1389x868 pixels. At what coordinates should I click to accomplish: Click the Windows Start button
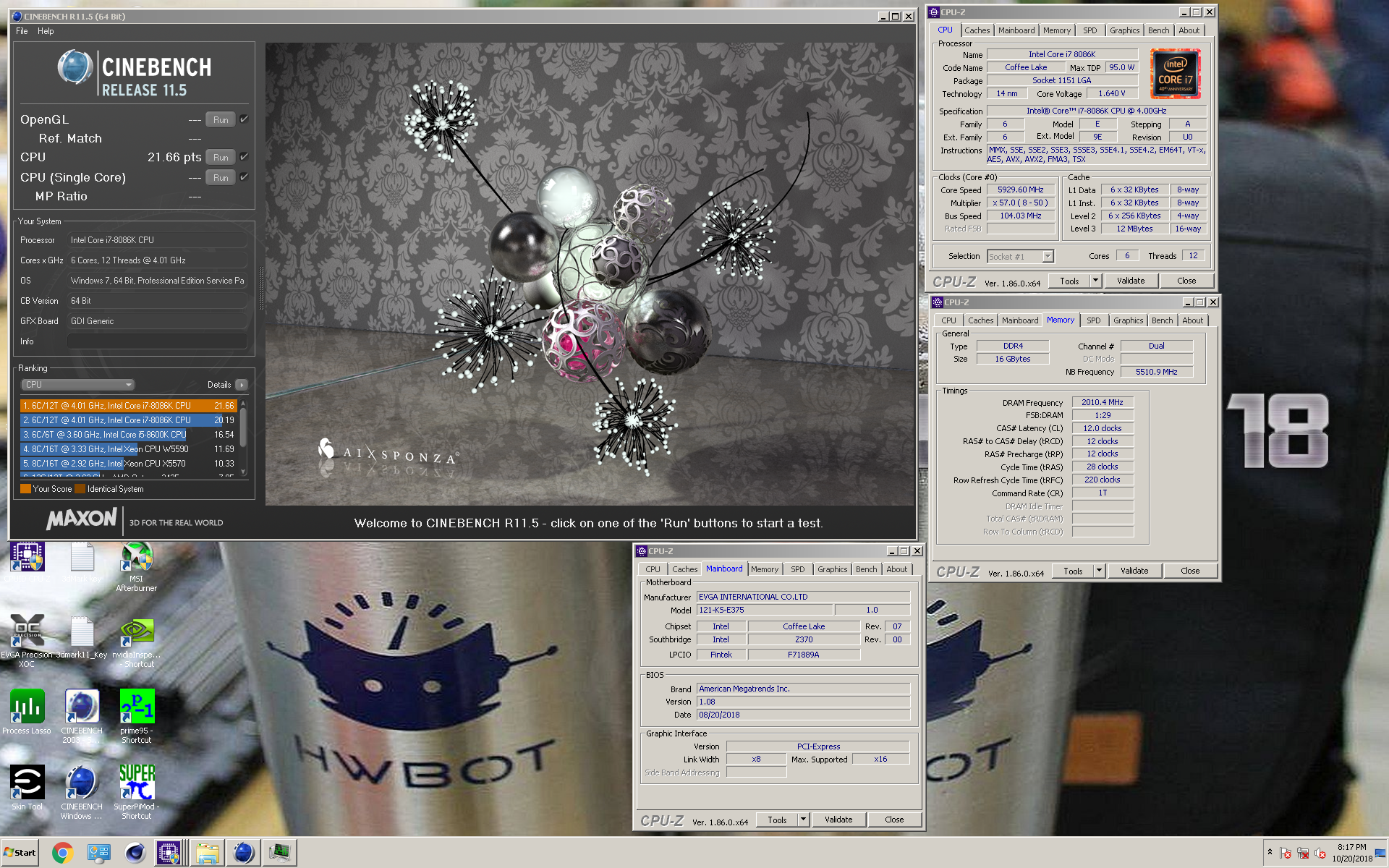click(20, 853)
